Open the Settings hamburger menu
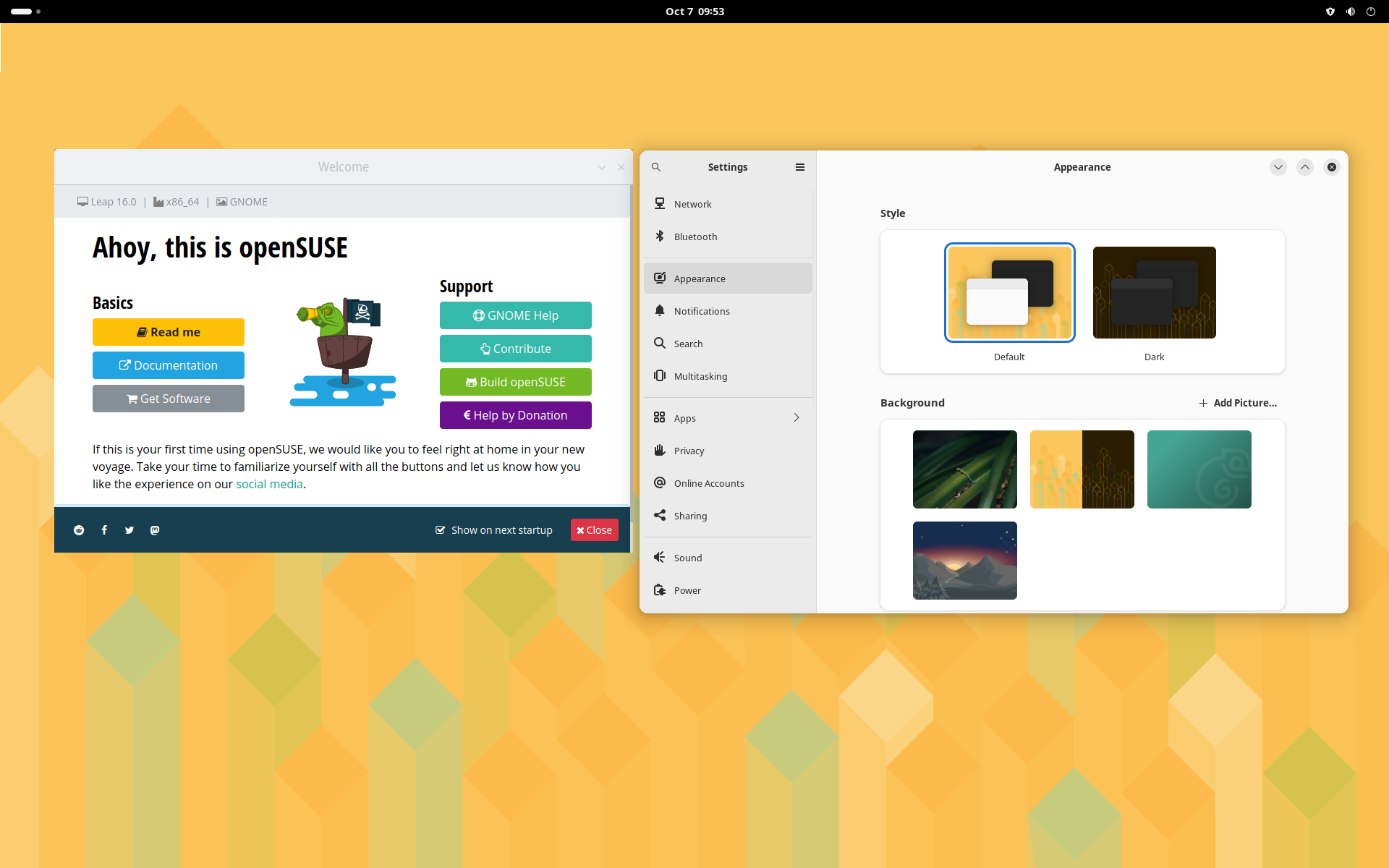Image resolution: width=1389 pixels, height=868 pixels. click(800, 167)
